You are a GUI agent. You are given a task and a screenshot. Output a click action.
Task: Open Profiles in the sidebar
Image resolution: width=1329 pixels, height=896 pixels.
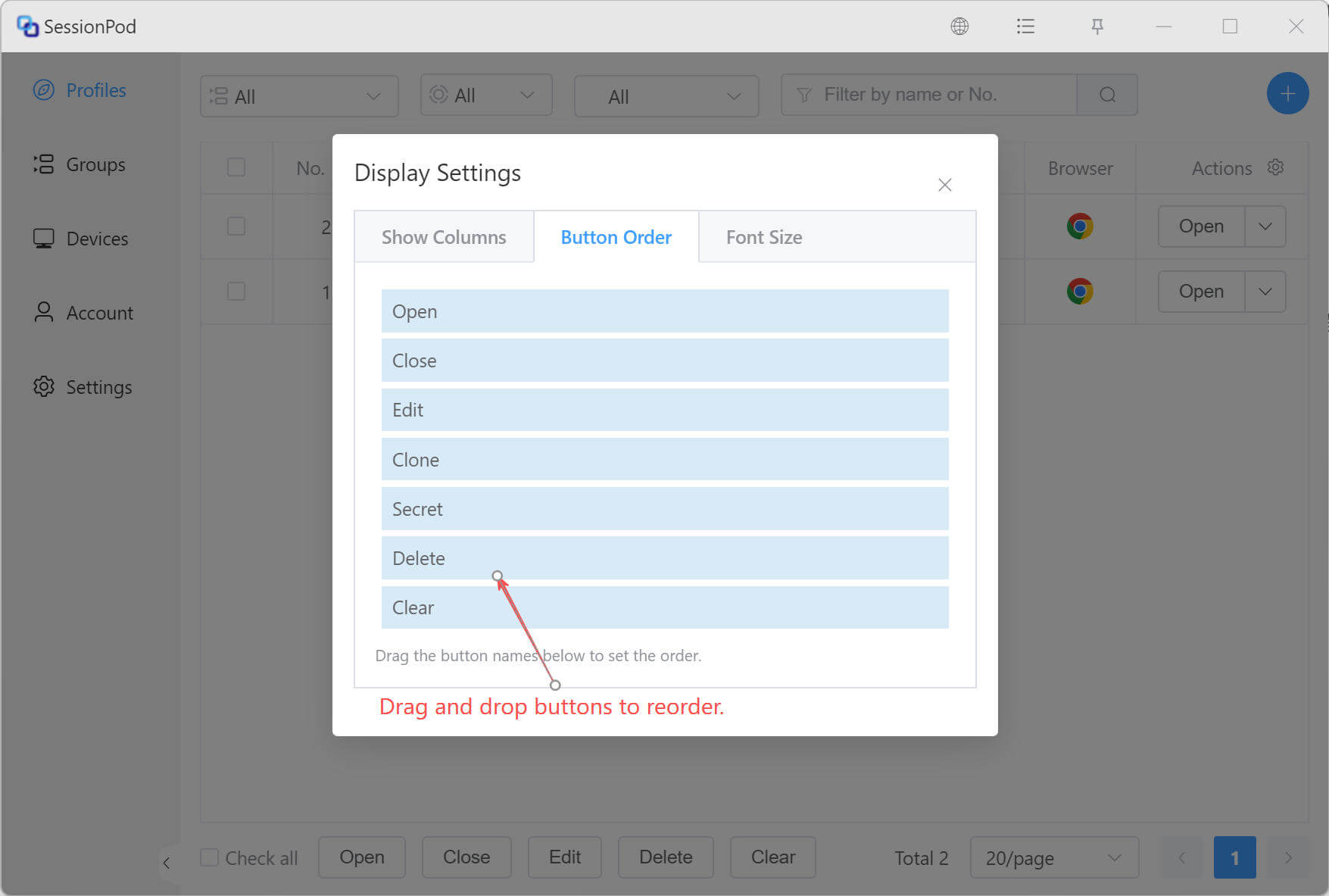pyautogui.click(x=80, y=90)
